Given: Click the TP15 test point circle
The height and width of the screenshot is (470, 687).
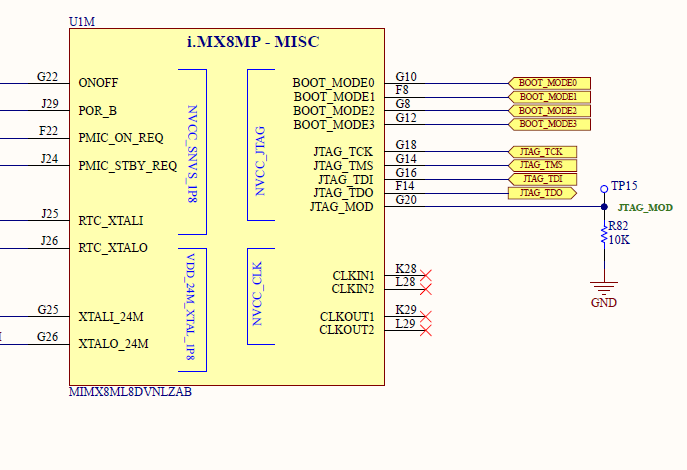Looking at the screenshot, I should point(604,189).
